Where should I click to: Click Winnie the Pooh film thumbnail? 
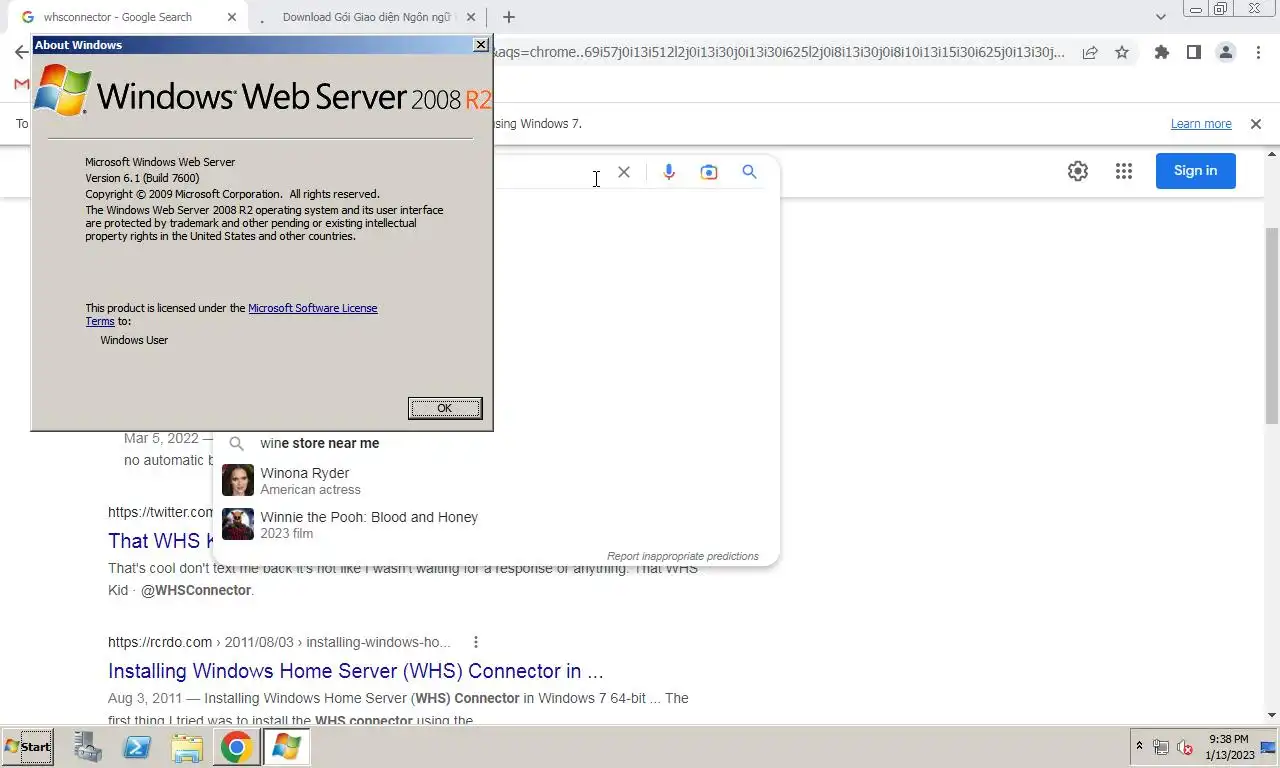click(238, 525)
